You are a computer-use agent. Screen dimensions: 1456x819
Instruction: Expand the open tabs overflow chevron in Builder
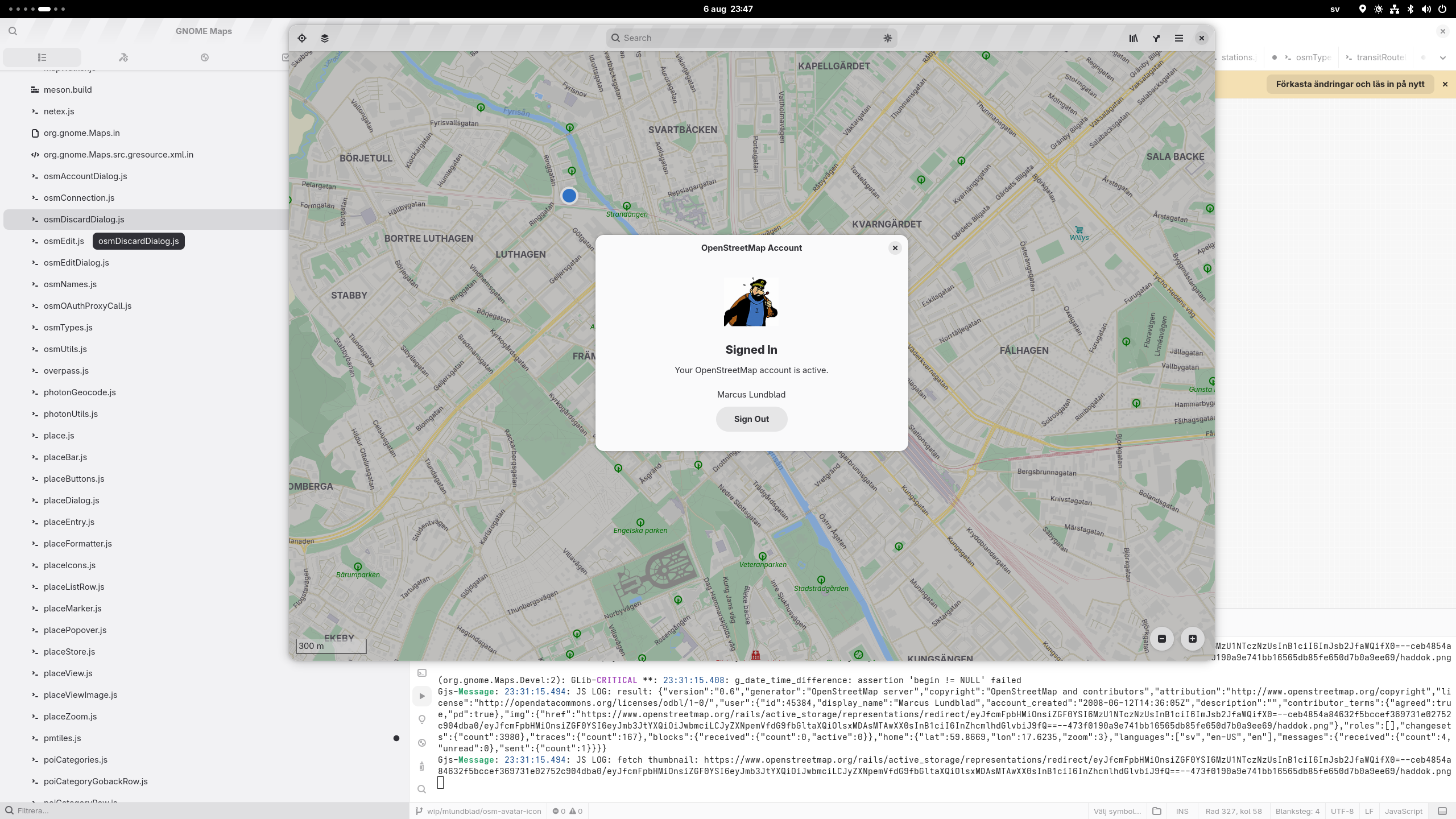pos(1442,57)
